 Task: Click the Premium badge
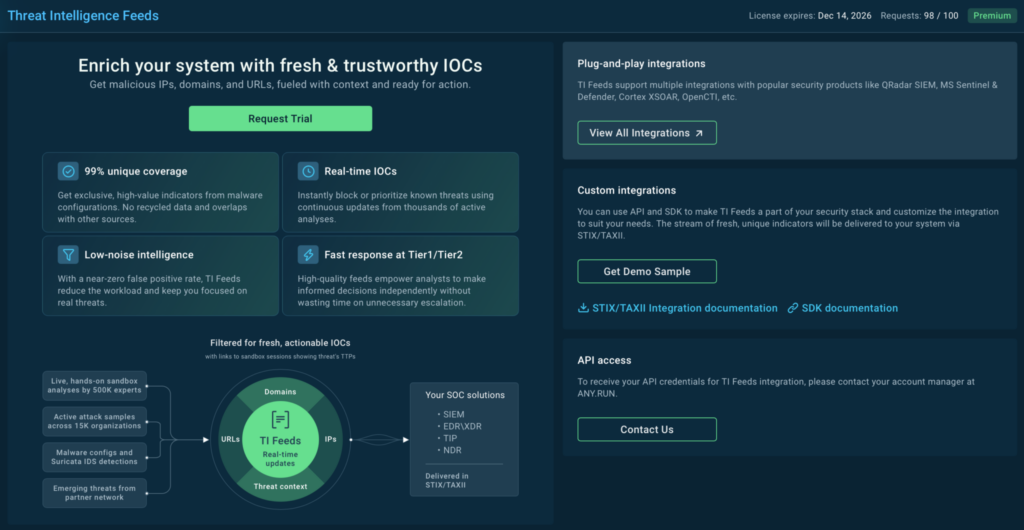coord(992,16)
